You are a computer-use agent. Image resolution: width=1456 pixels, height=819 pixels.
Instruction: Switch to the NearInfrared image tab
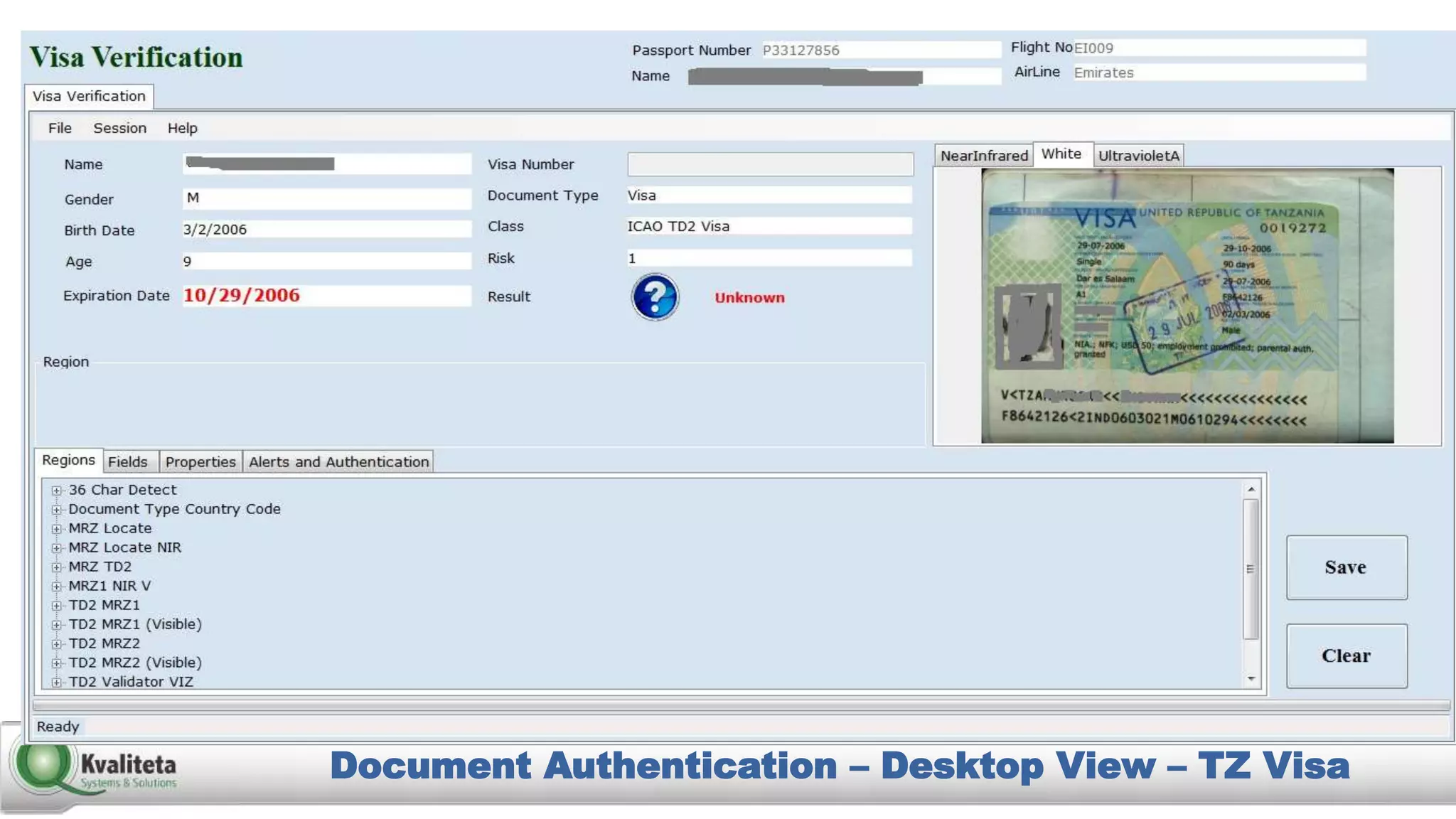point(984,156)
